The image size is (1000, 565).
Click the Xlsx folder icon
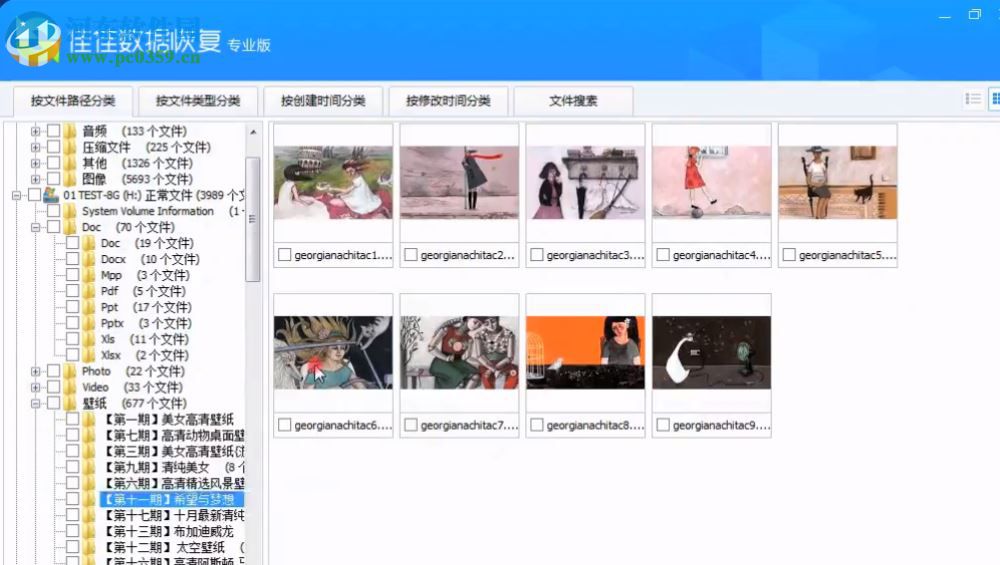(x=89, y=355)
